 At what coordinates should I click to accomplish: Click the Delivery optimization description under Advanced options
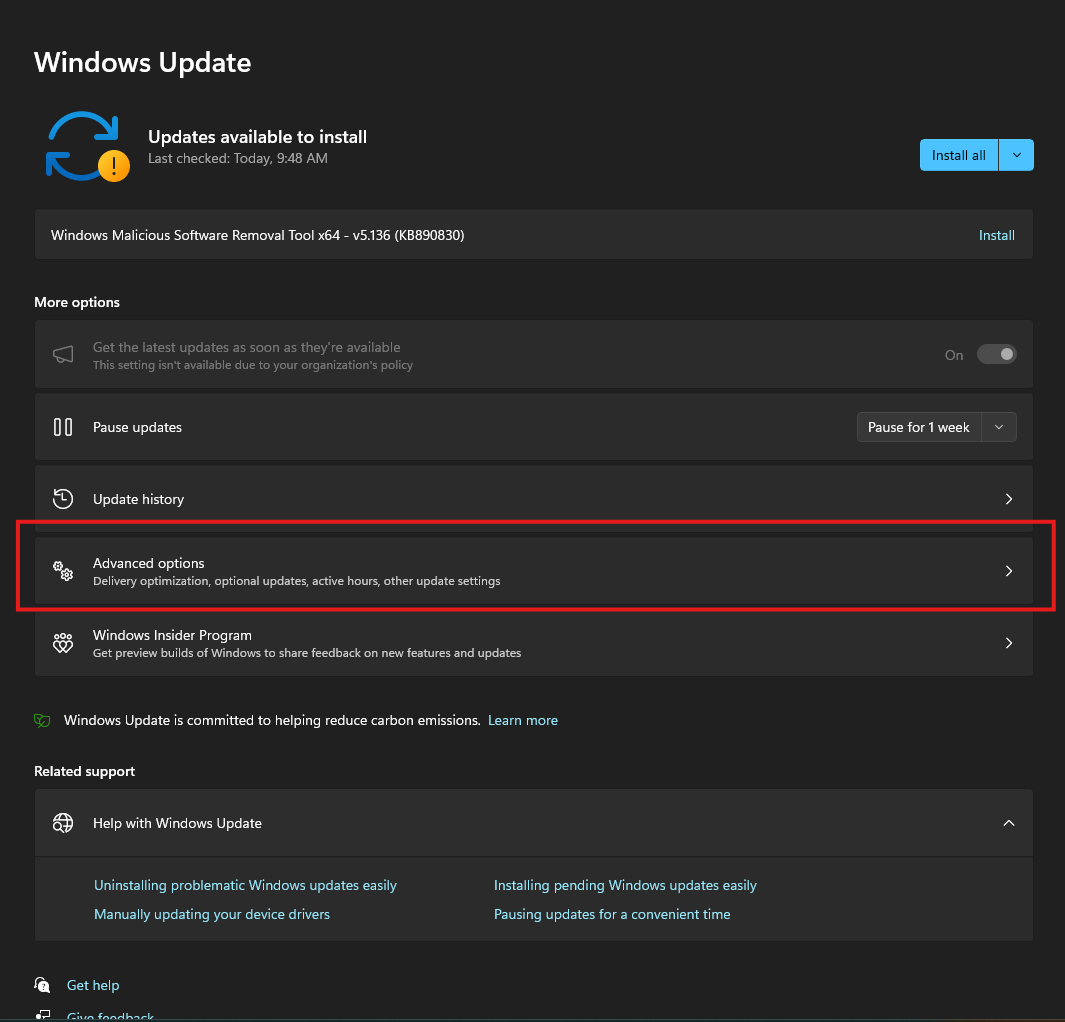point(297,581)
